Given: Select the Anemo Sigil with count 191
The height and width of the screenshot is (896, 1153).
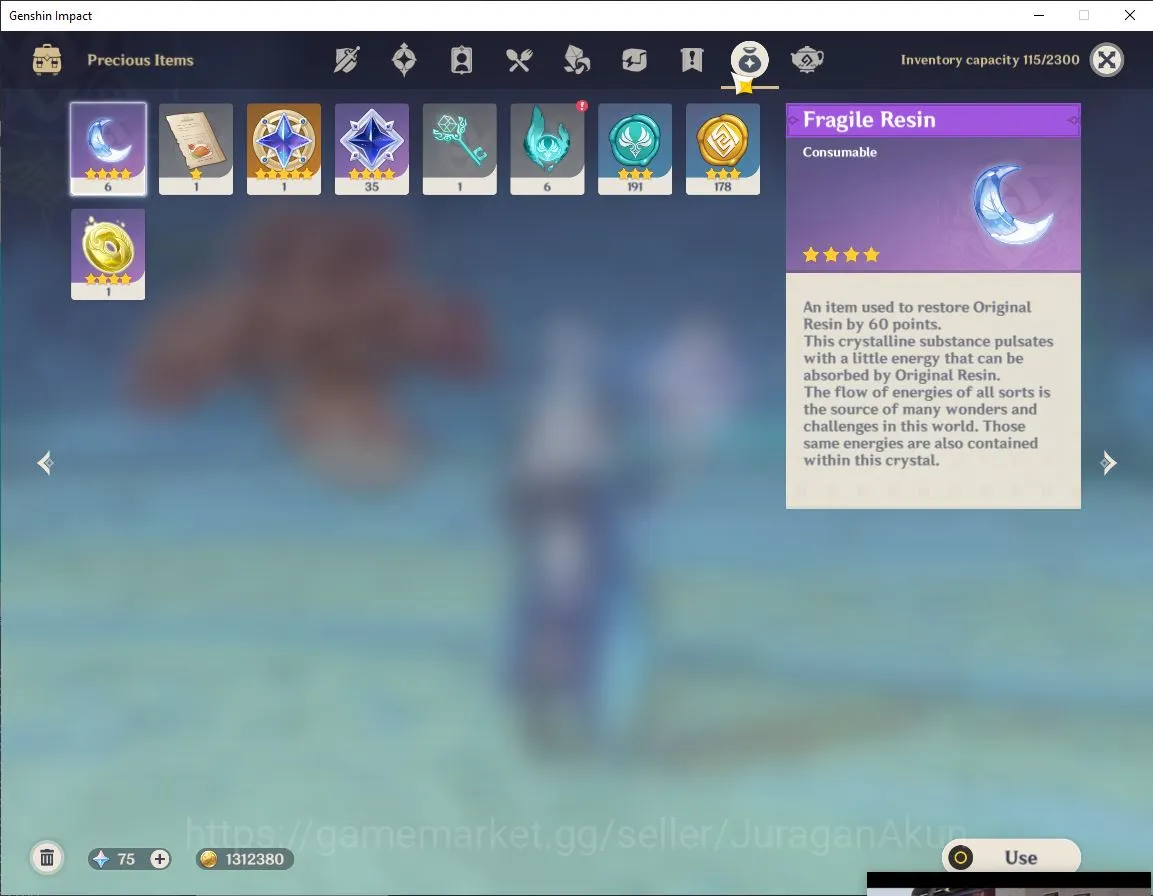Looking at the screenshot, I should (635, 149).
